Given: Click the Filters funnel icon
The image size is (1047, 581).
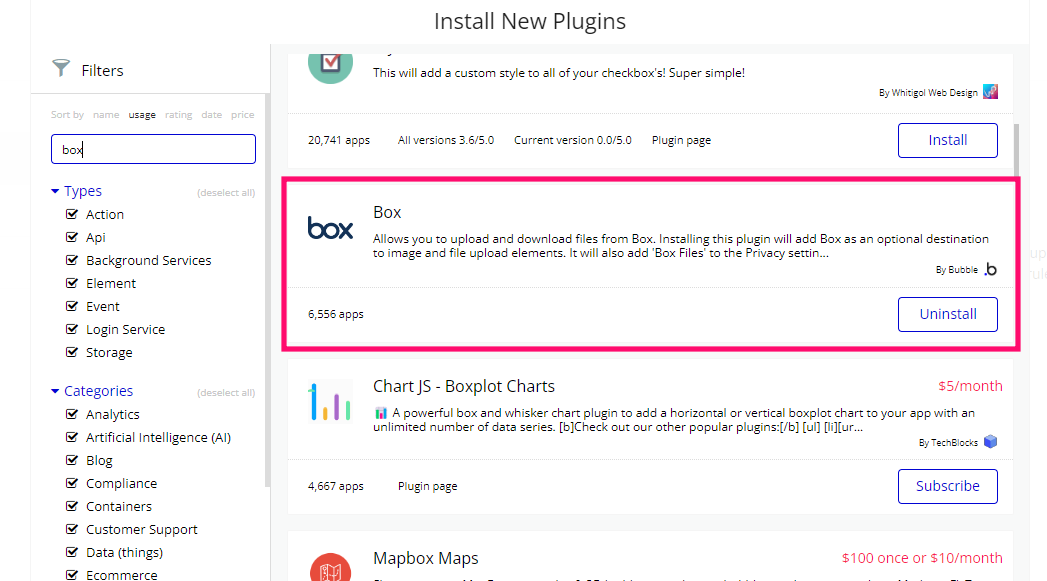Looking at the screenshot, I should [x=61, y=67].
